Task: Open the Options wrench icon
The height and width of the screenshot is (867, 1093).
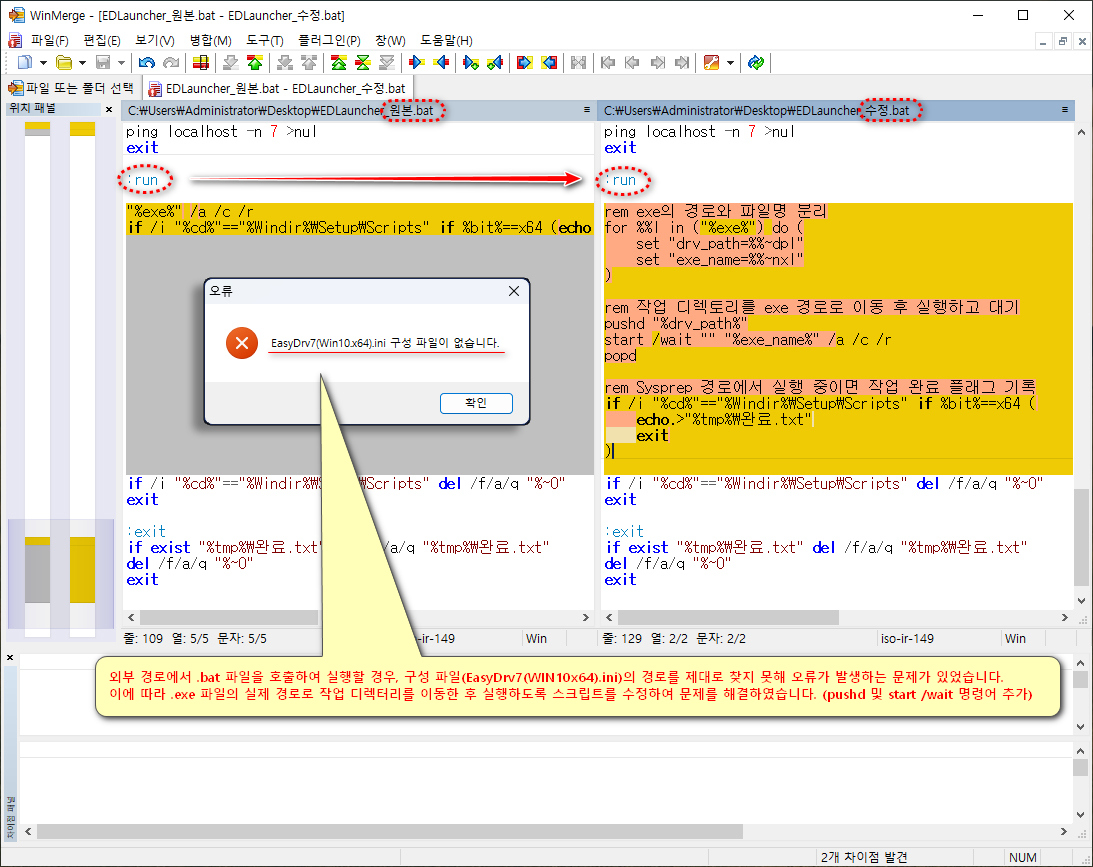Action: (x=711, y=63)
